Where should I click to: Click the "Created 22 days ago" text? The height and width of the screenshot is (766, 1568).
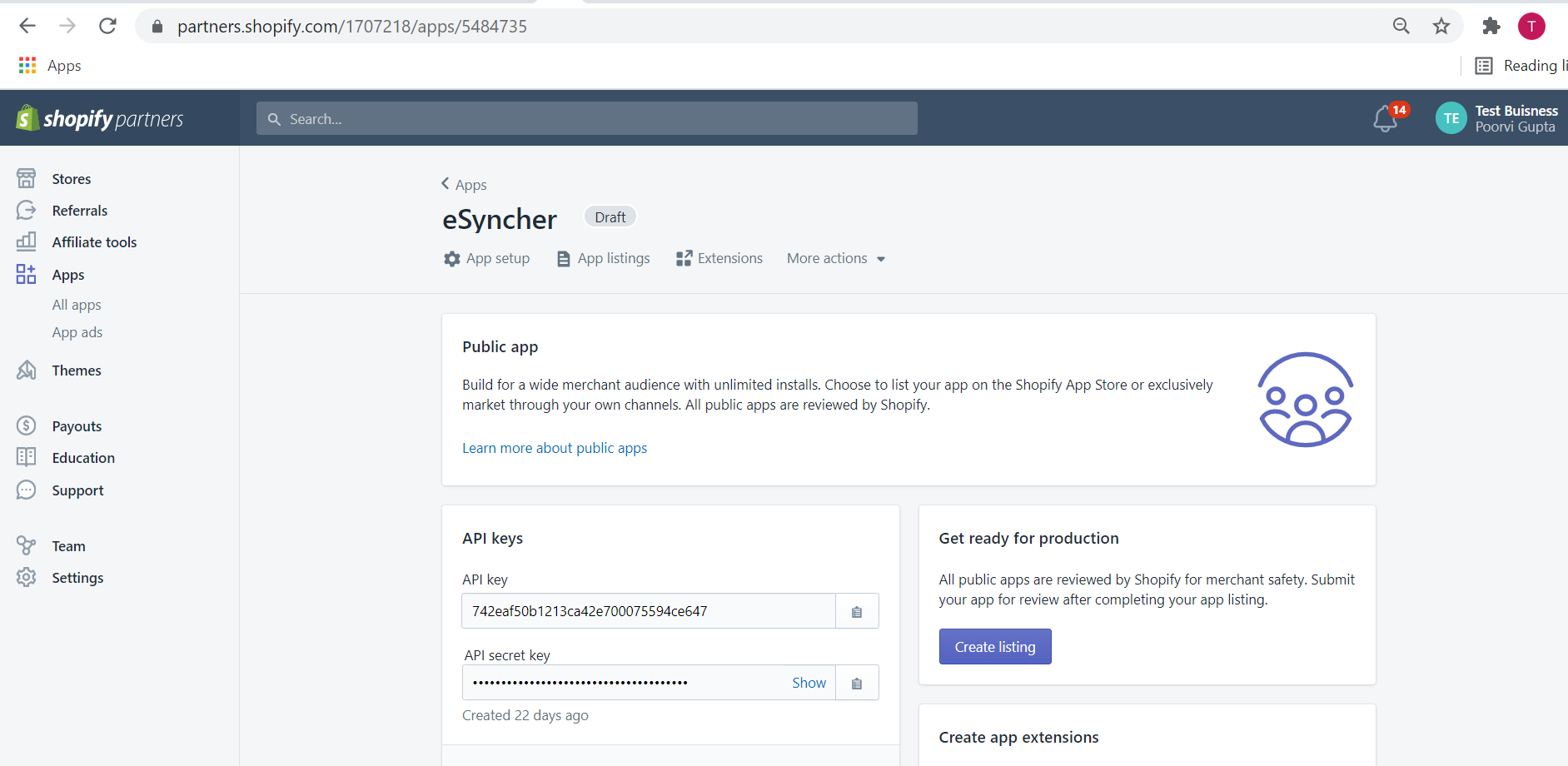(x=525, y=715)
